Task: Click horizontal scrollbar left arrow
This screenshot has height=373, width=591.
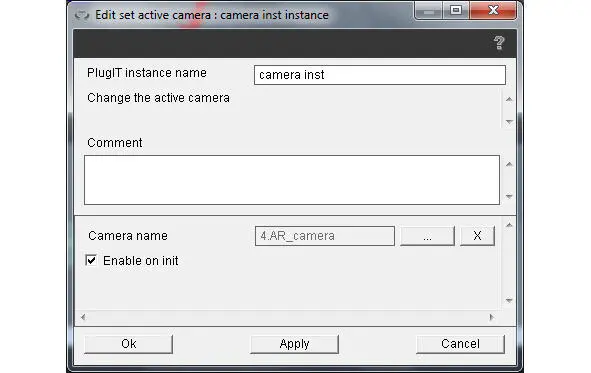Action: (83, 317)
